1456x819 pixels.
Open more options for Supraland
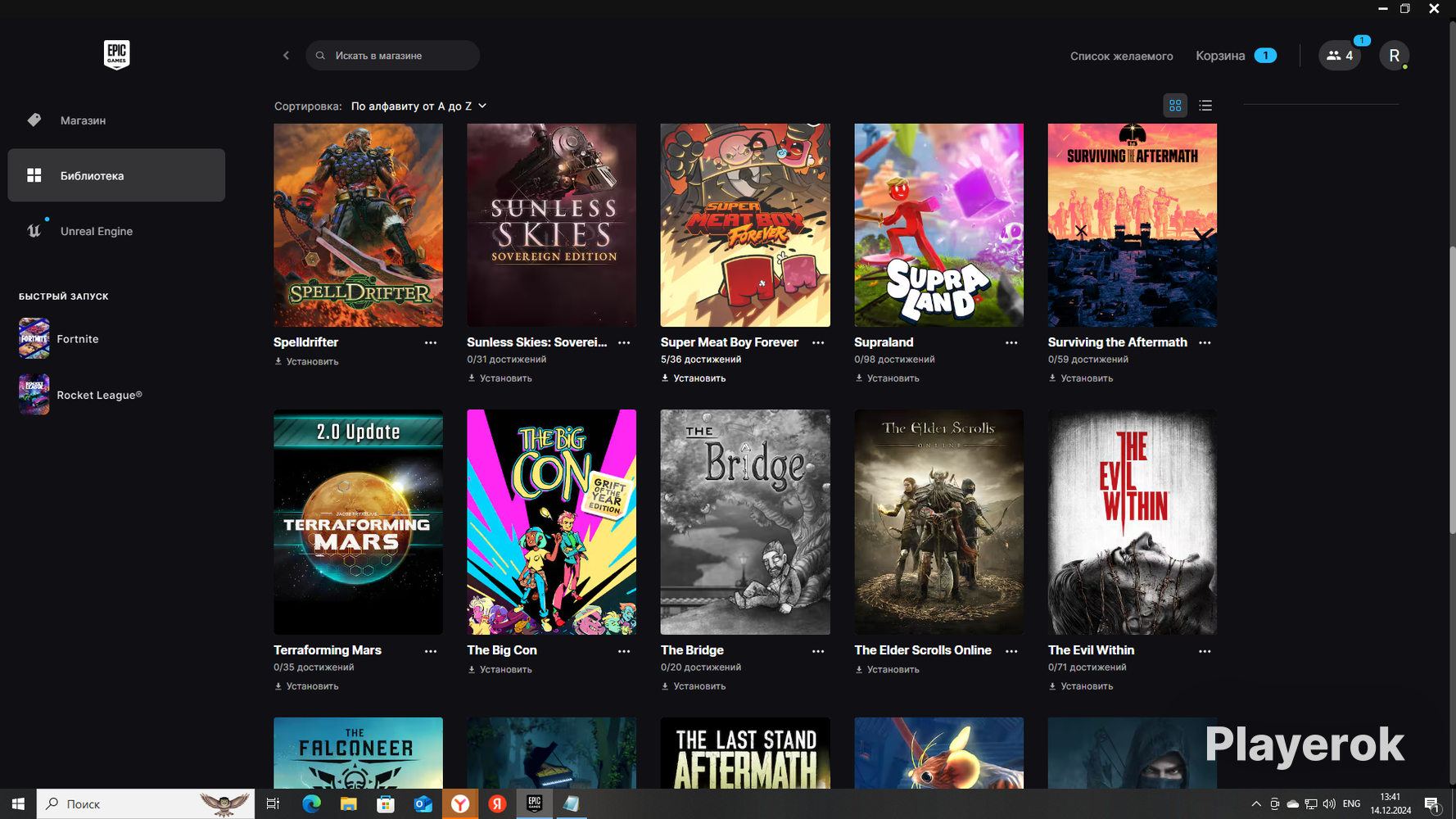(x=1011, y=342)
